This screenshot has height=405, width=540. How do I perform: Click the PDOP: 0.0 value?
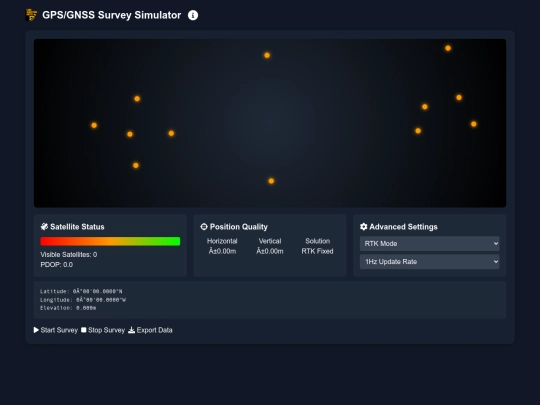click(56, 264)
